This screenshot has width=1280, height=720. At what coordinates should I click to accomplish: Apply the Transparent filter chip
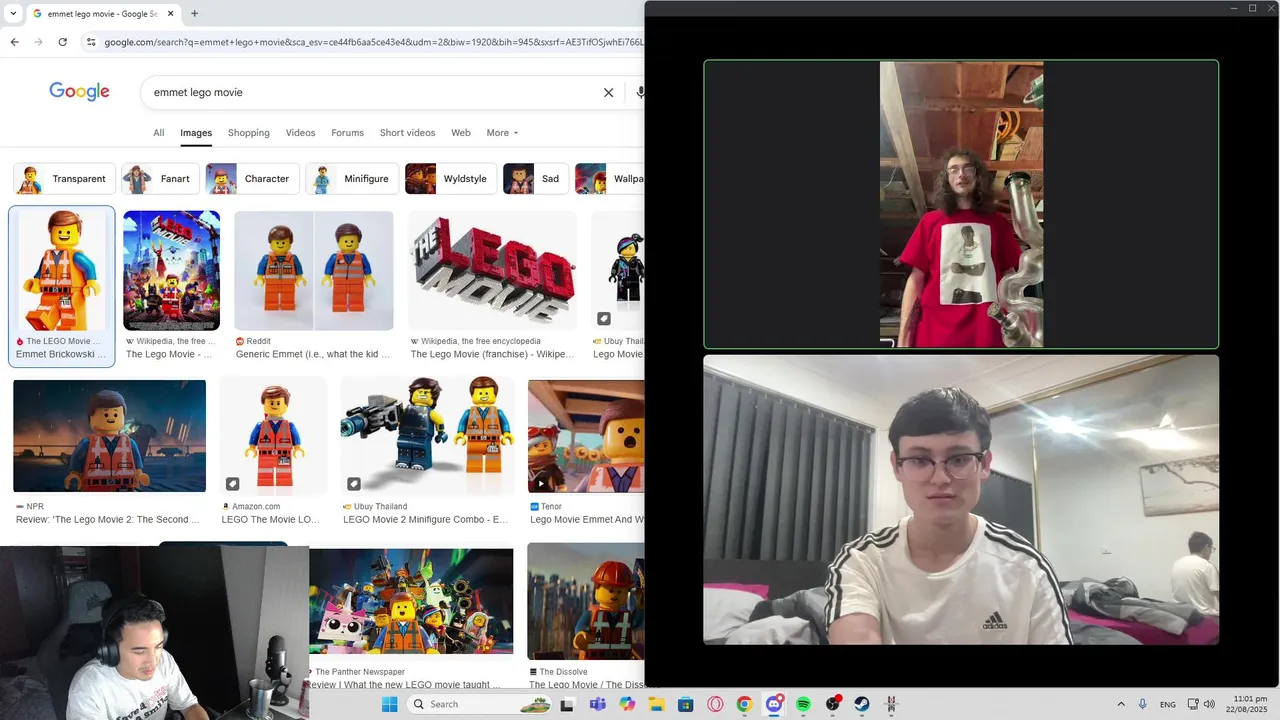point(64,179)
